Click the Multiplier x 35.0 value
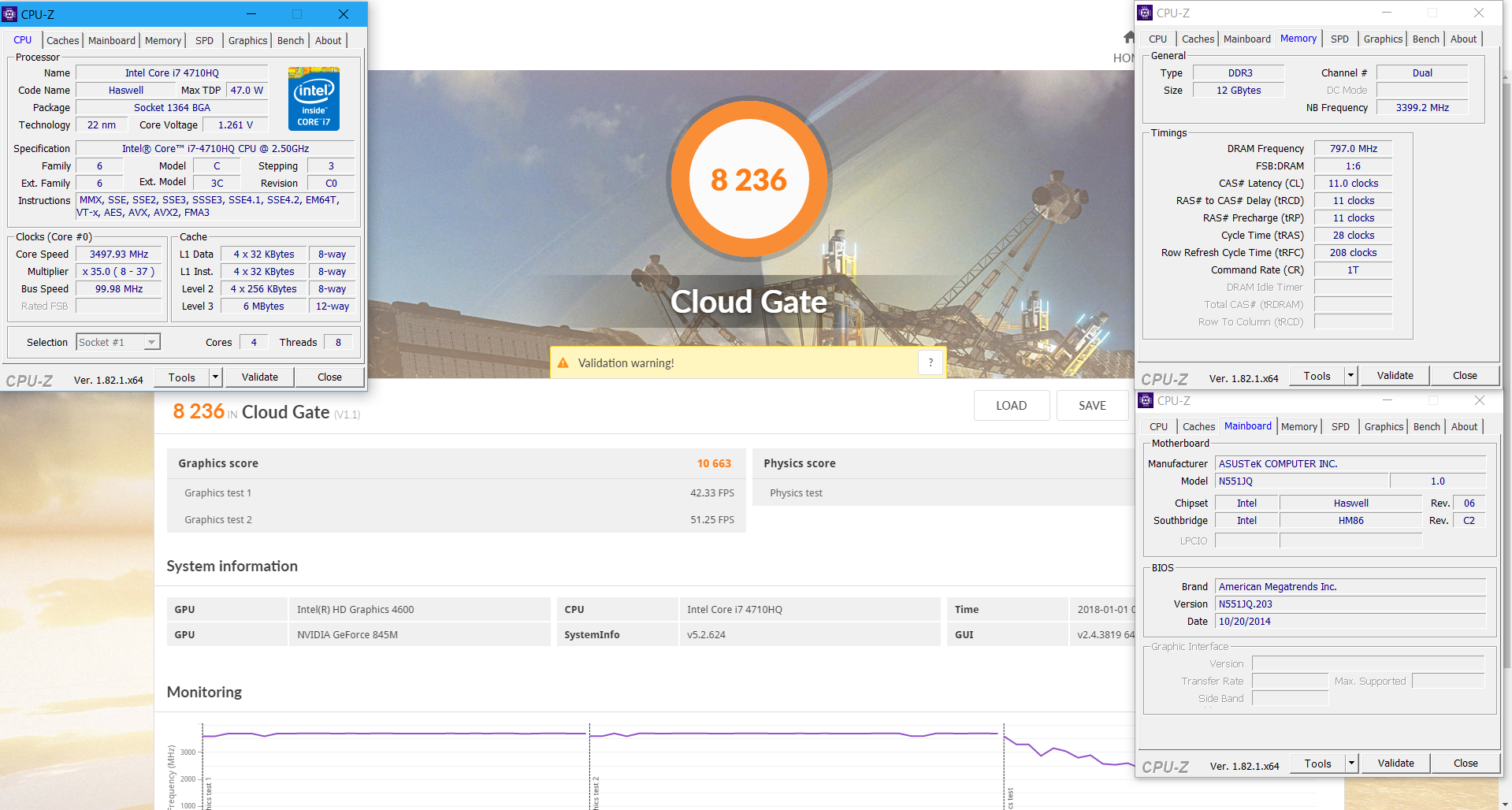 pos(119,272)
